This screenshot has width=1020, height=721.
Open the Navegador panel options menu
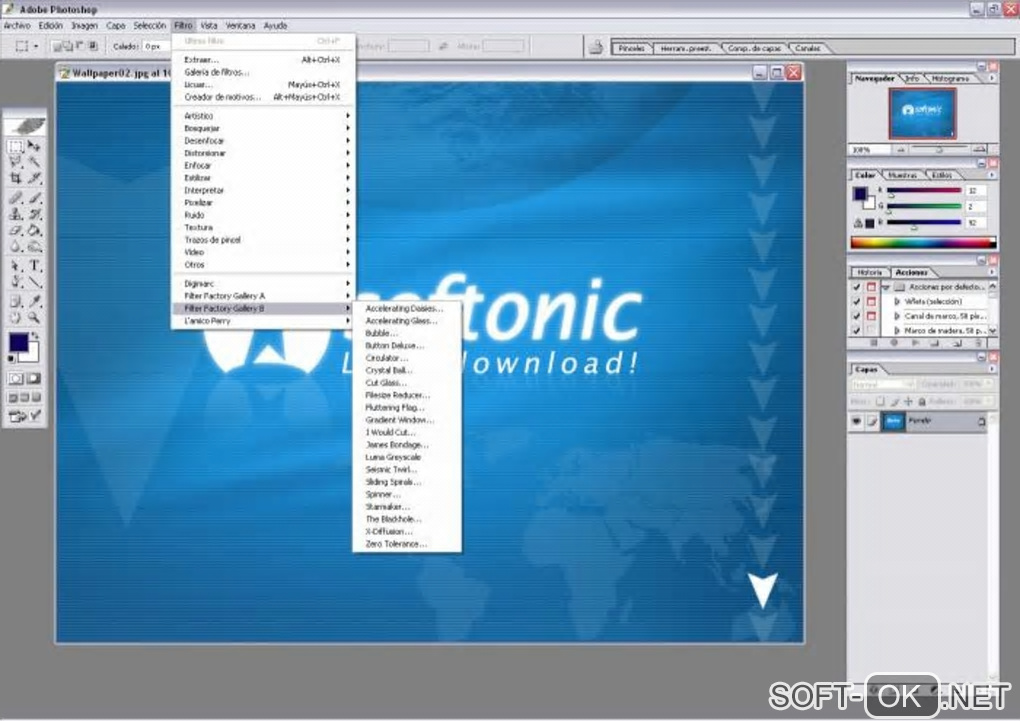tap(991, 78)
